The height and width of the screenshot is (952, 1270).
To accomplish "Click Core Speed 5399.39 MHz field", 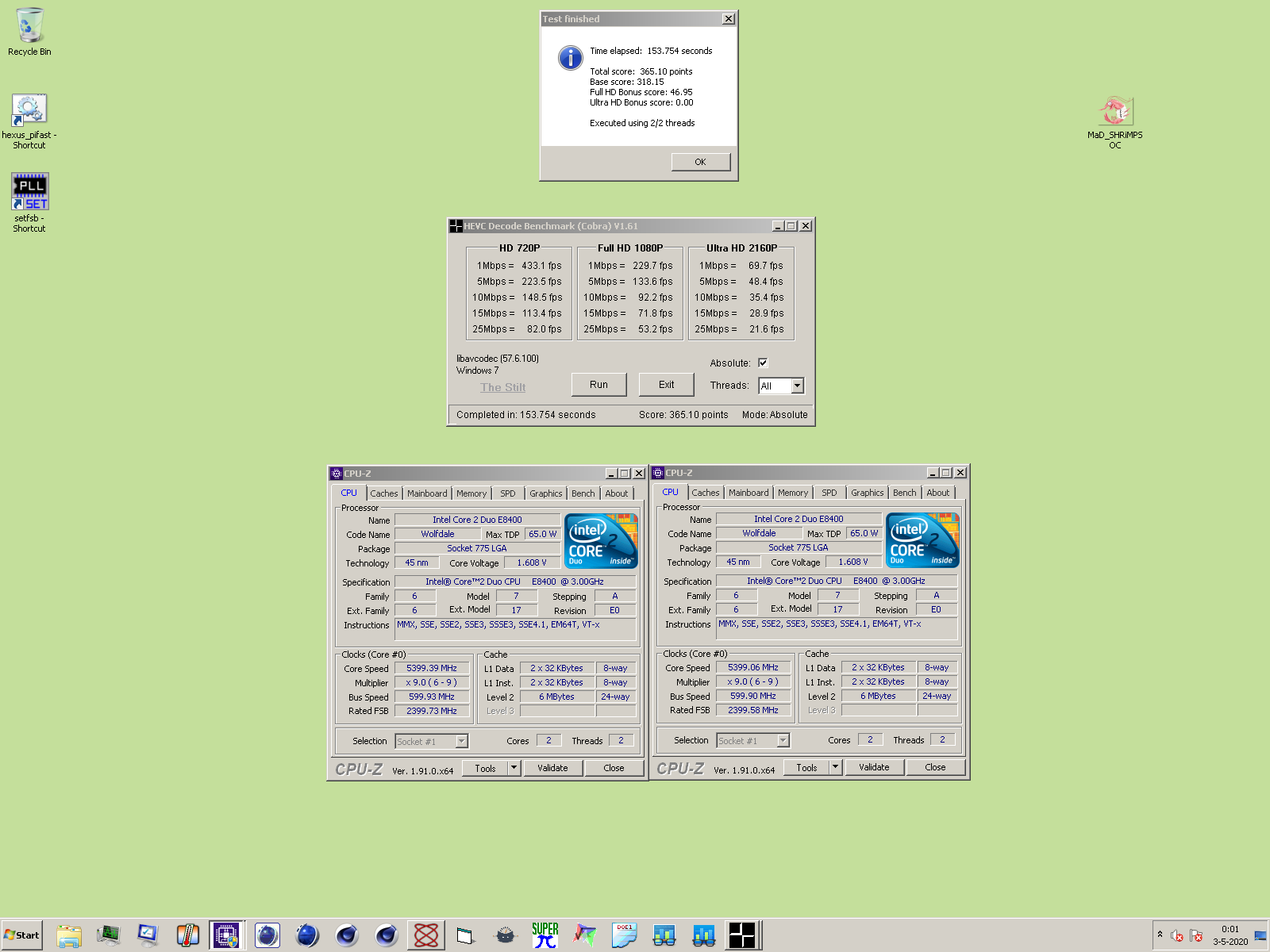I will (432, 668).
